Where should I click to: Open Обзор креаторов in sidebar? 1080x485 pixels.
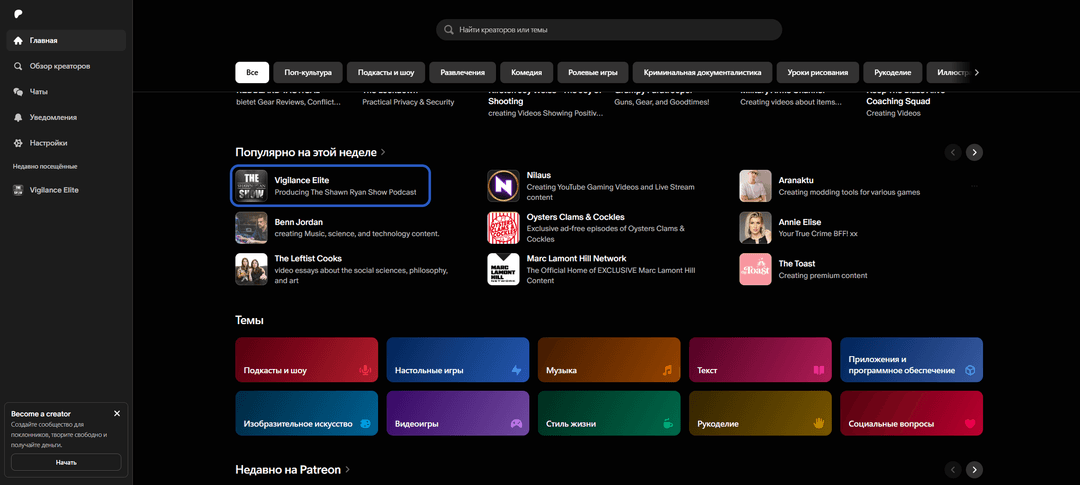point(66,66)
